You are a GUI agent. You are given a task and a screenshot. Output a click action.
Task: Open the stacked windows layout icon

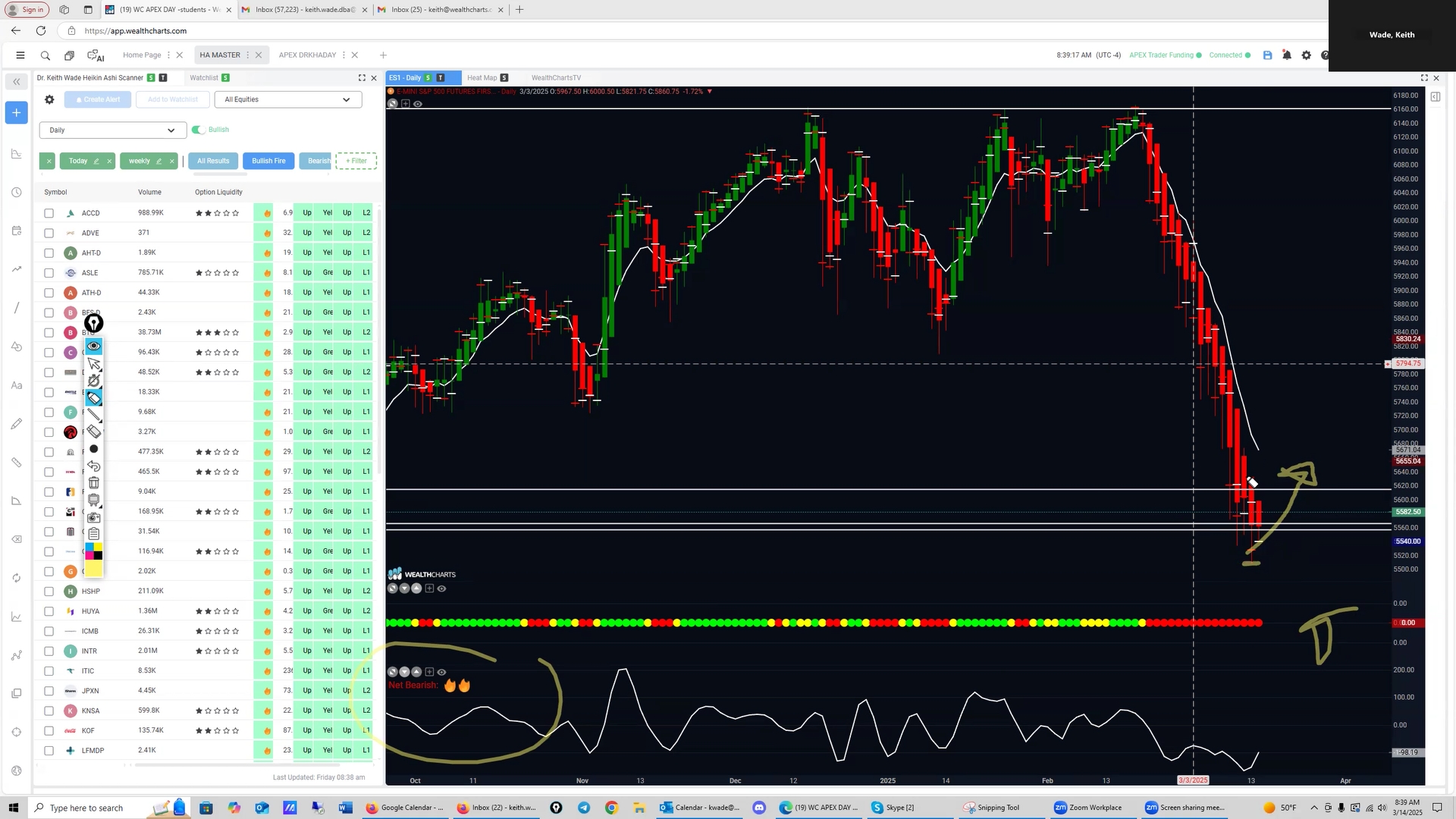click(x=69, y=55)
